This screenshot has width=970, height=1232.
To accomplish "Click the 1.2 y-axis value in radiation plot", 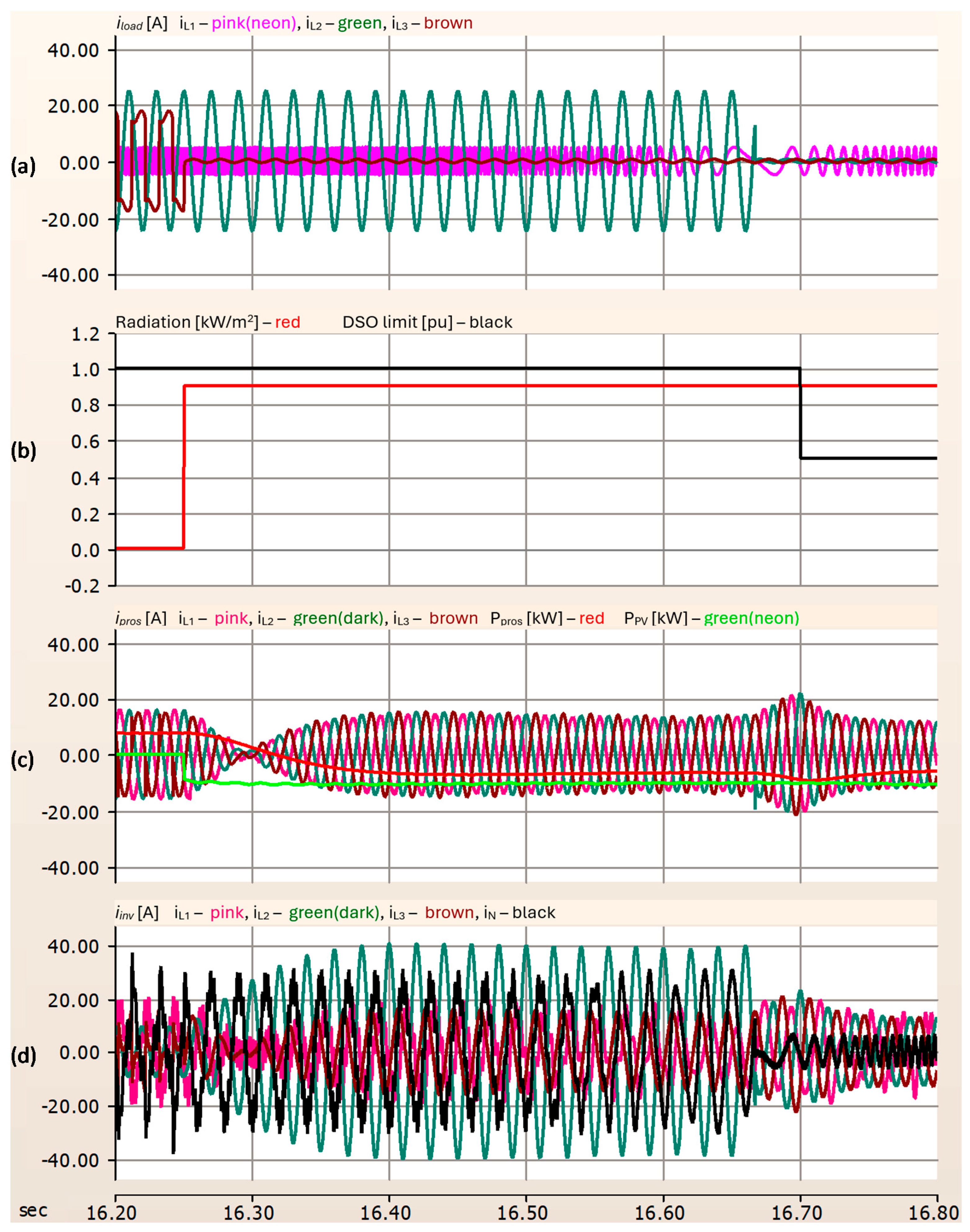I will click(x=86, y=334).
